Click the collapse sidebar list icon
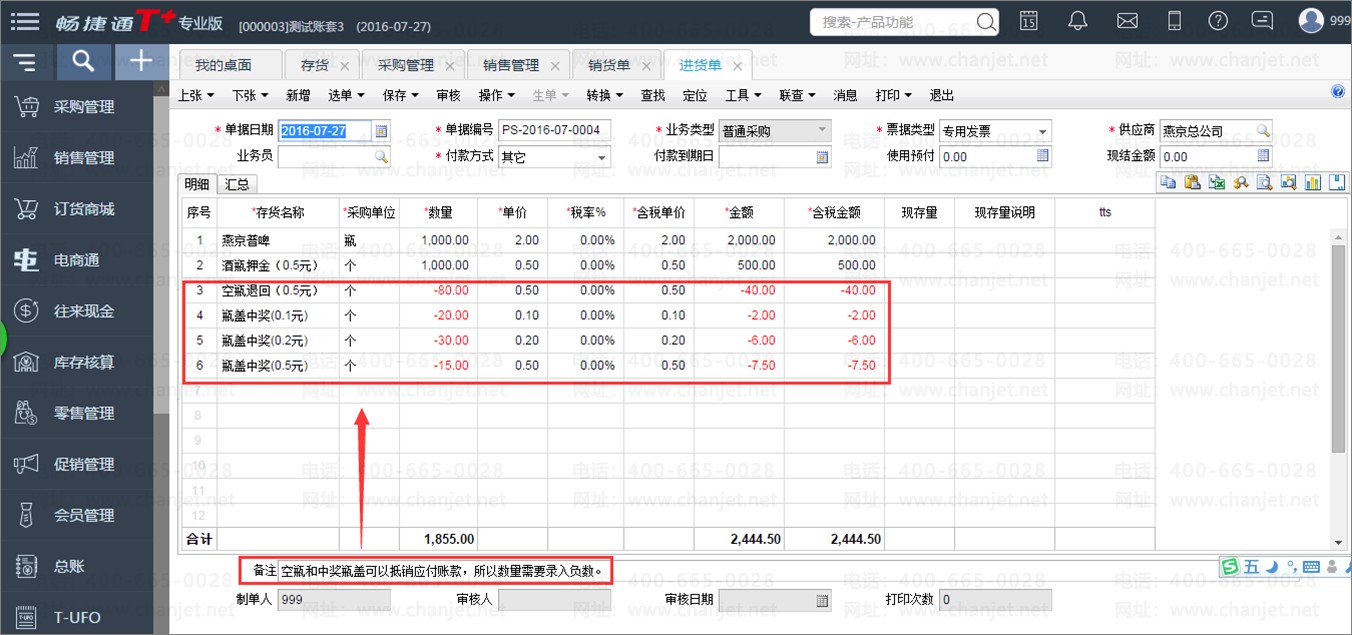 (x=25, y=63)
